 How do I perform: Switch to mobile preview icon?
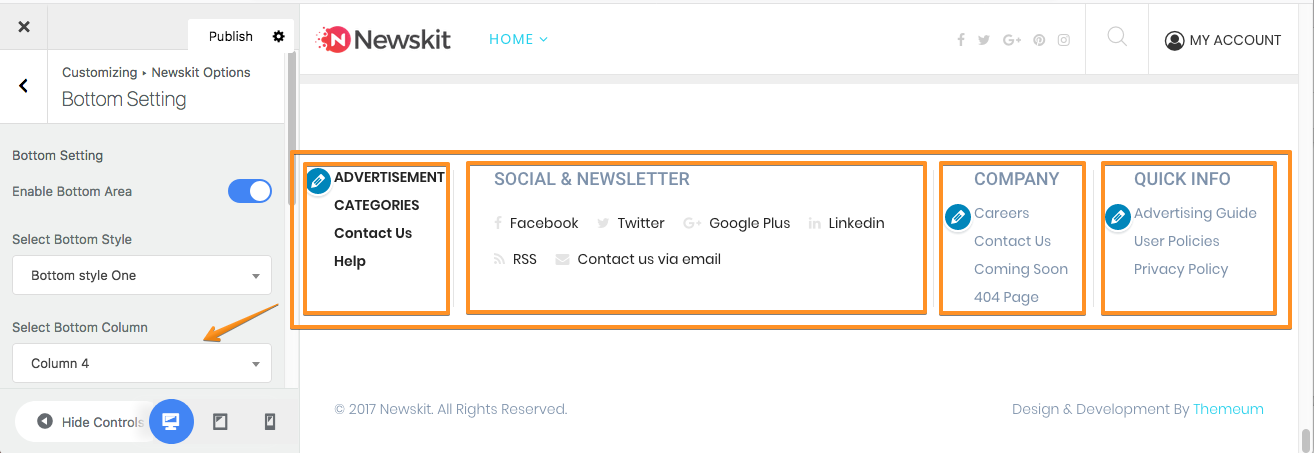pos(269,422)
